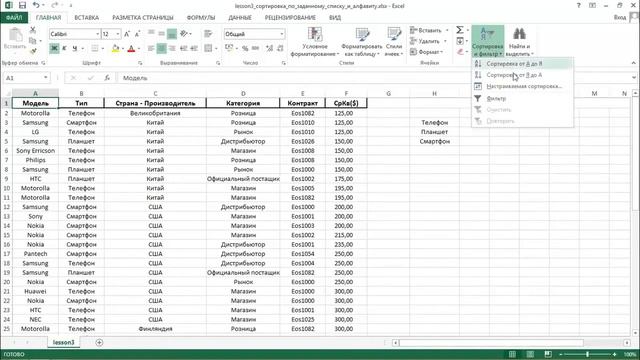
Task: Click the insert function fx icon
Action: click(107, 78)
